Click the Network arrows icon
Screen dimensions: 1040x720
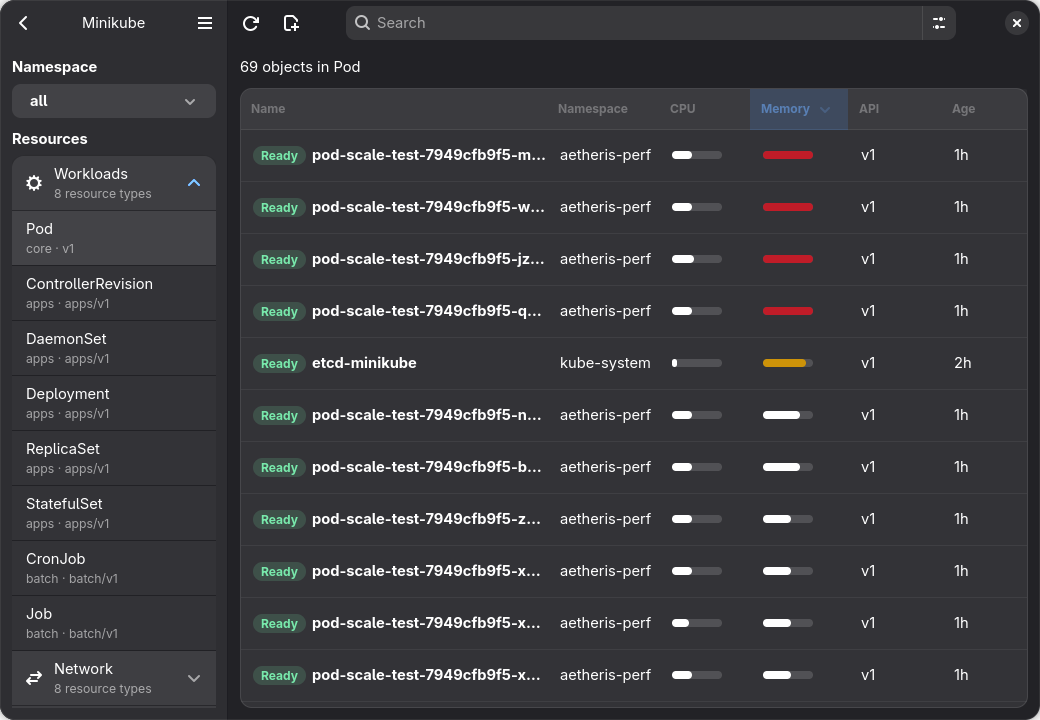click(34, 678)
